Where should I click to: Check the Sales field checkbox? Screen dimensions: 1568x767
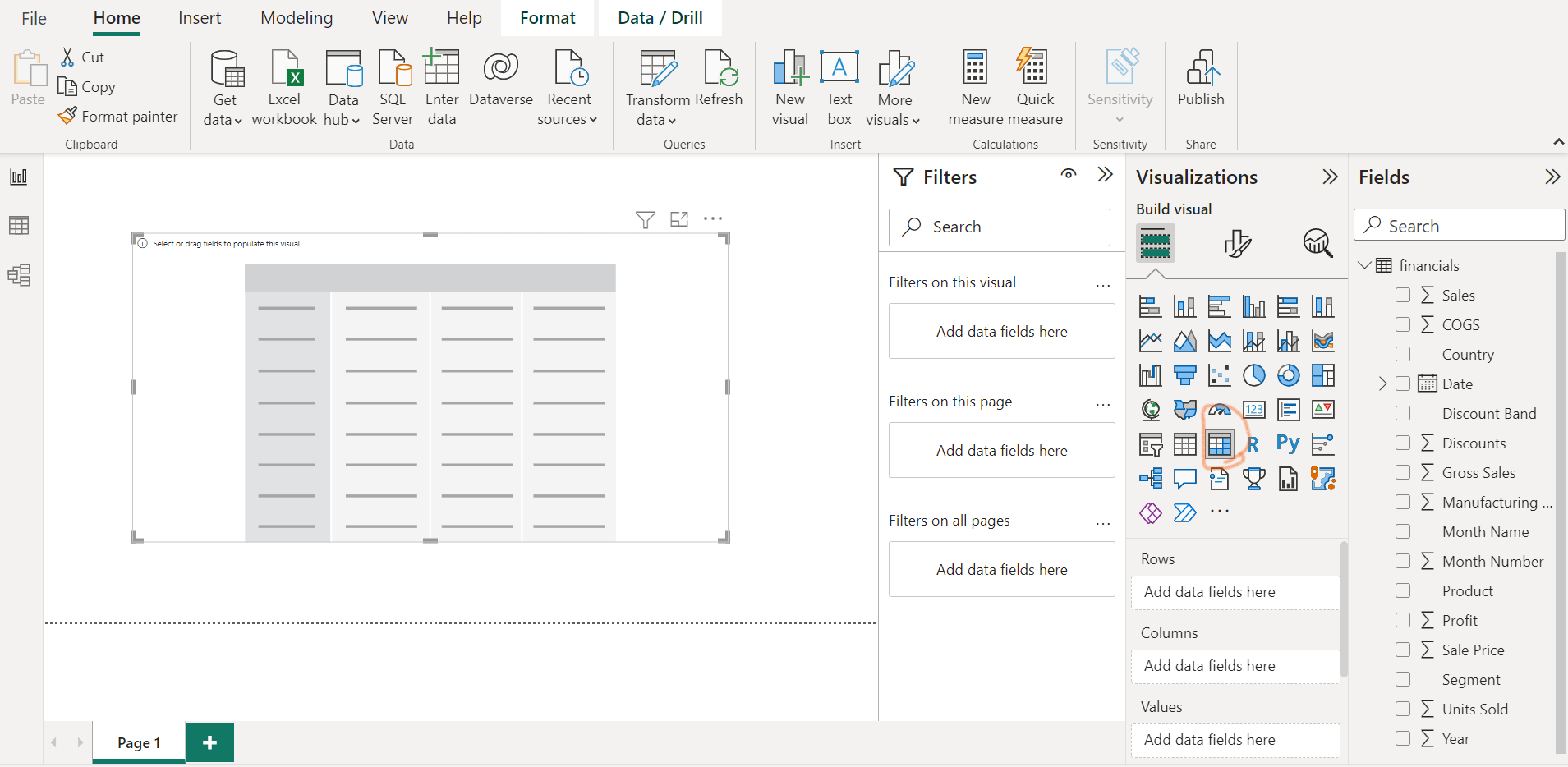1403,295
